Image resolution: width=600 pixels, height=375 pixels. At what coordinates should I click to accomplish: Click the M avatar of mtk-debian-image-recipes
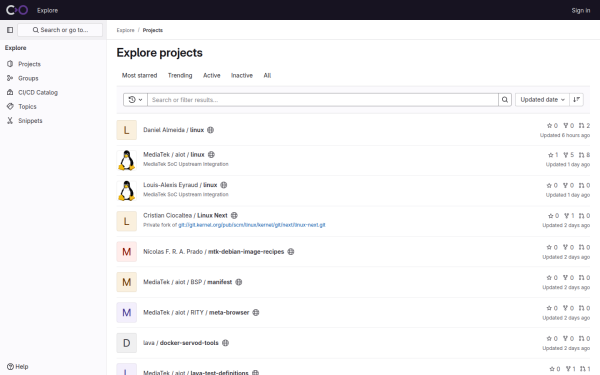tap(127, 252)
